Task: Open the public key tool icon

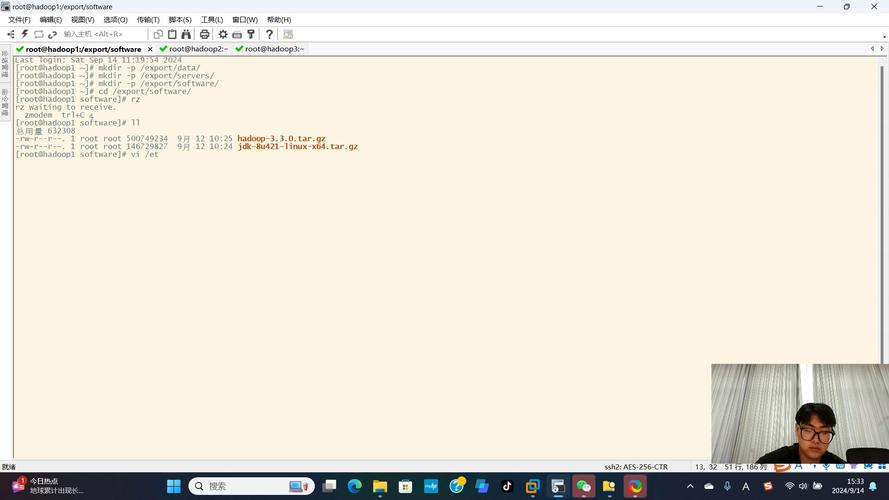Action: (251, 35)
